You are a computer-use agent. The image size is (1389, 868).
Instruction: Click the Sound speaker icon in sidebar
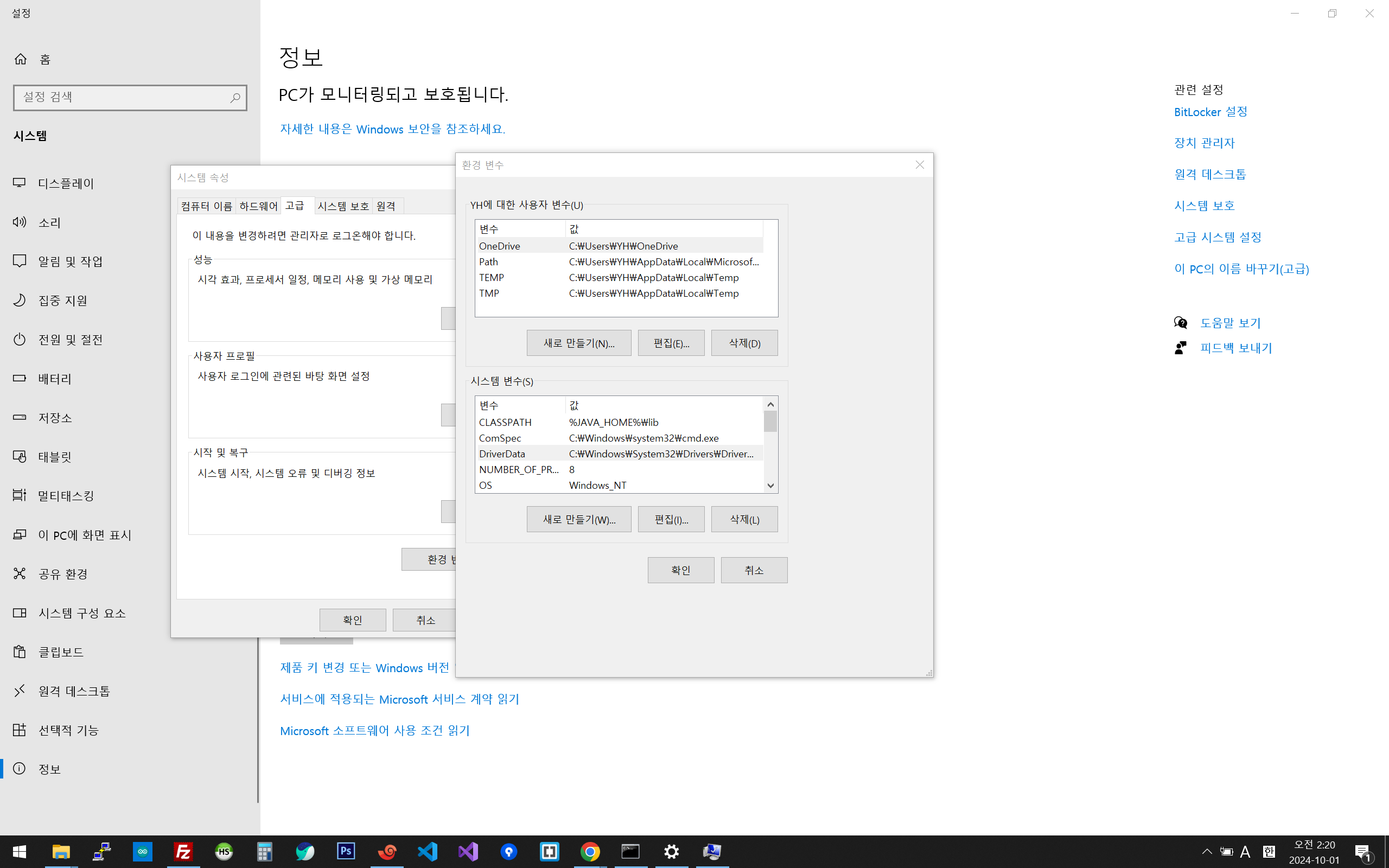[20, 222]
